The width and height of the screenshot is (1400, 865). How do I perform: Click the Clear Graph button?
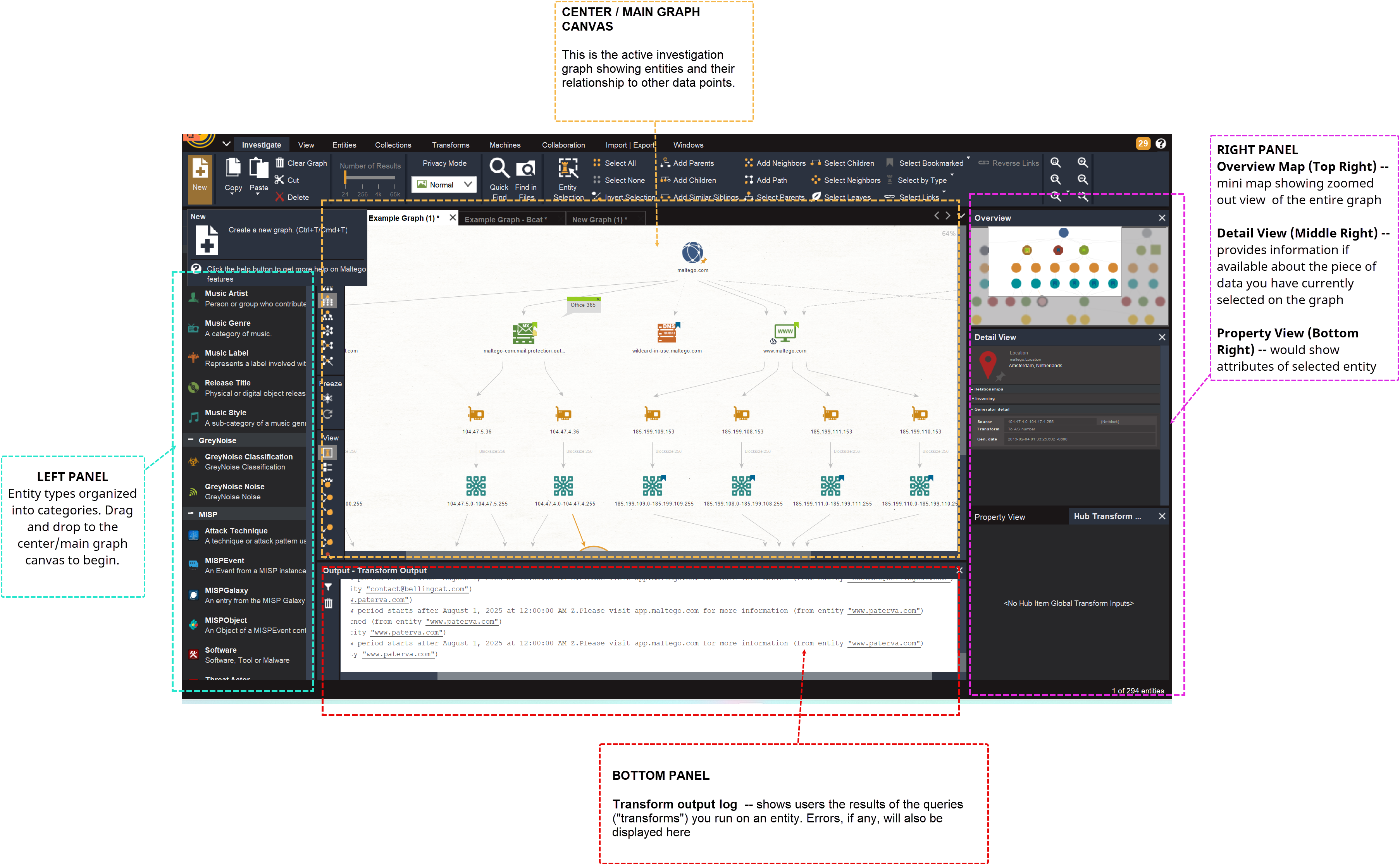[x=301, y=163]
